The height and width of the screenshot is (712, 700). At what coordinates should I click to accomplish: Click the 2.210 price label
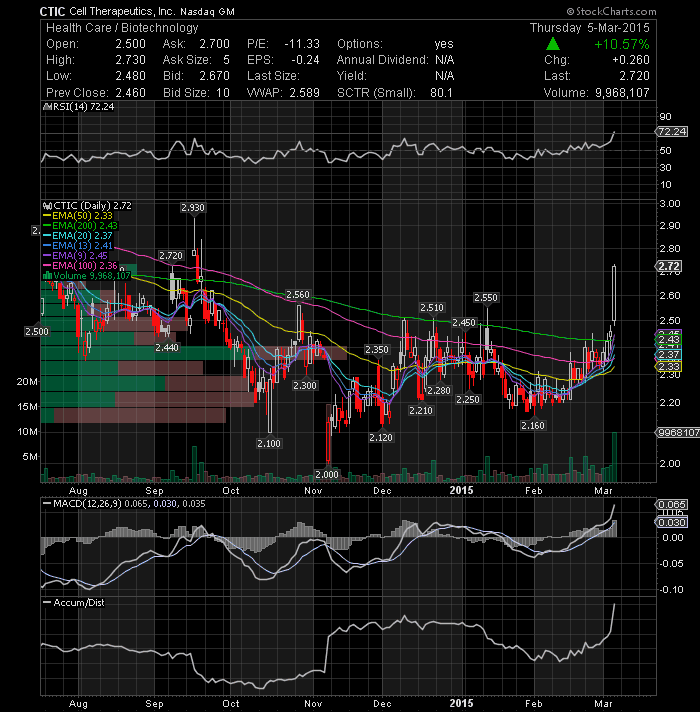click(421, 410)
